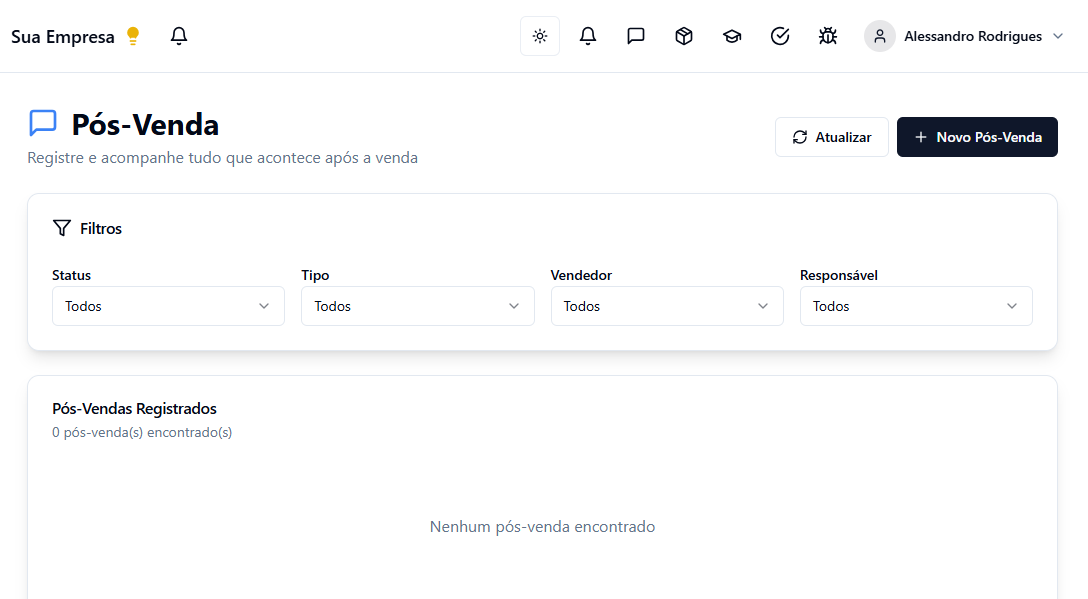Expand the Tipo filter dropdown
The image size is (1088, 599).
tap(417, 306)
